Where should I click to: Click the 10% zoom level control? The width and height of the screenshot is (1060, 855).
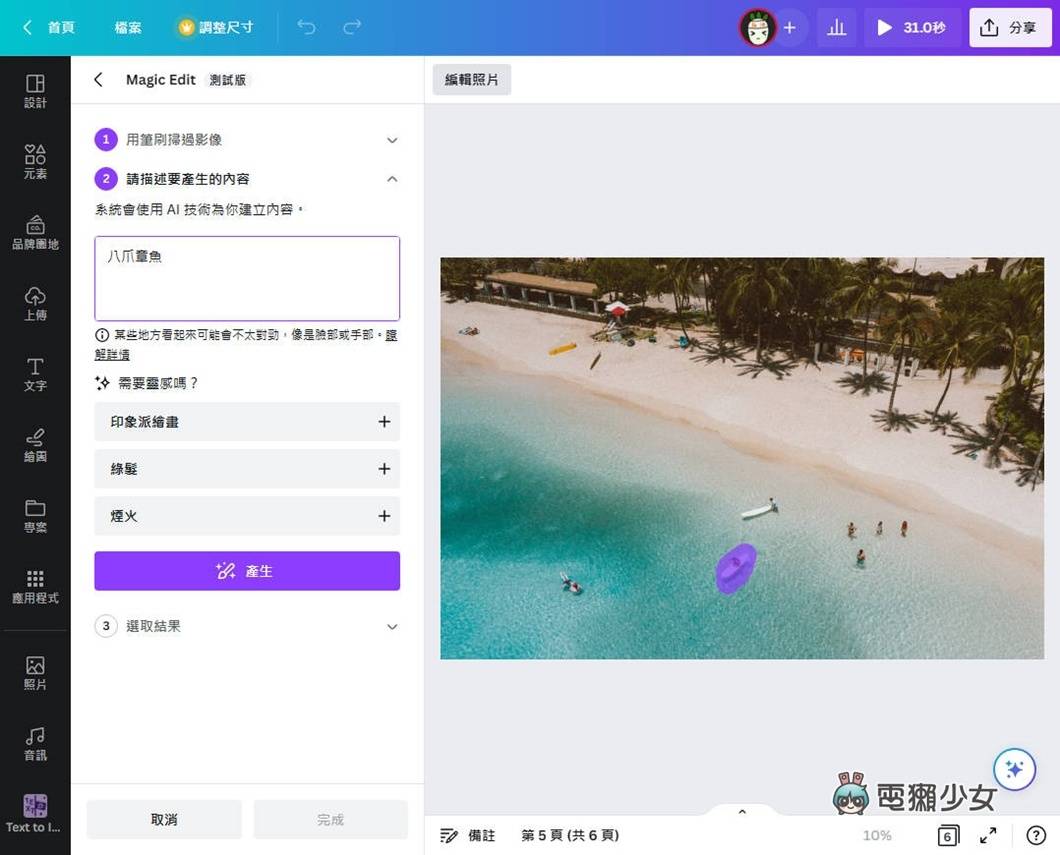click(877, 834)
